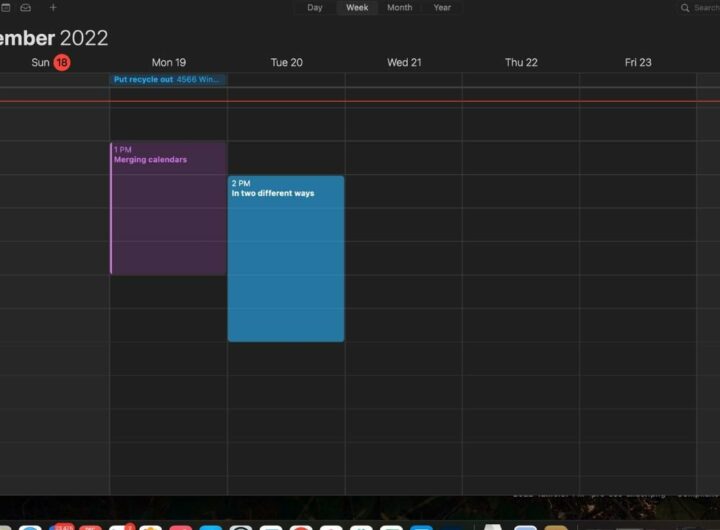Select the Thu 22 column header
The width and height of the screenshot is (720, 530).
521,62
